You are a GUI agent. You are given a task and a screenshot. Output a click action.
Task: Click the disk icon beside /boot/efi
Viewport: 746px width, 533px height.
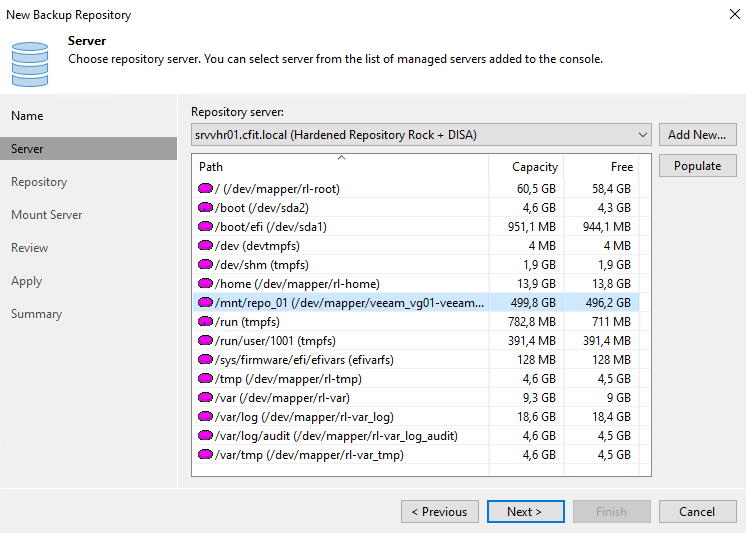tap(206, 226)
